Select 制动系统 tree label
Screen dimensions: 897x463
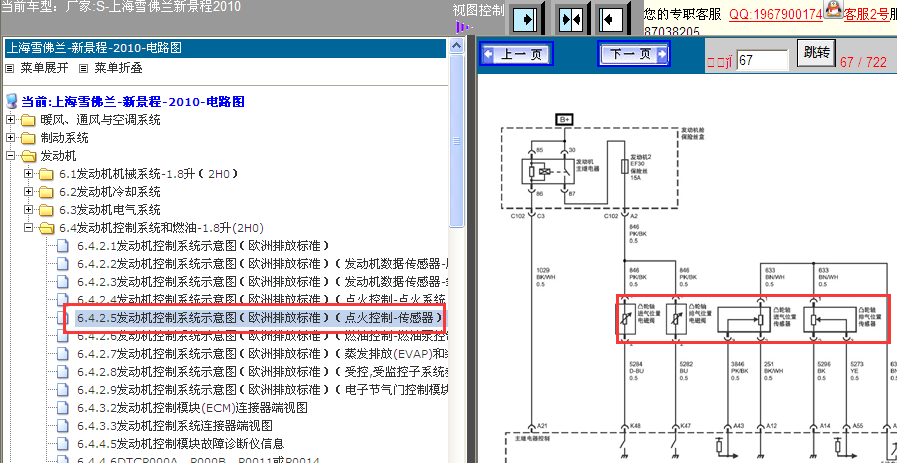click(x=64, y=138)
